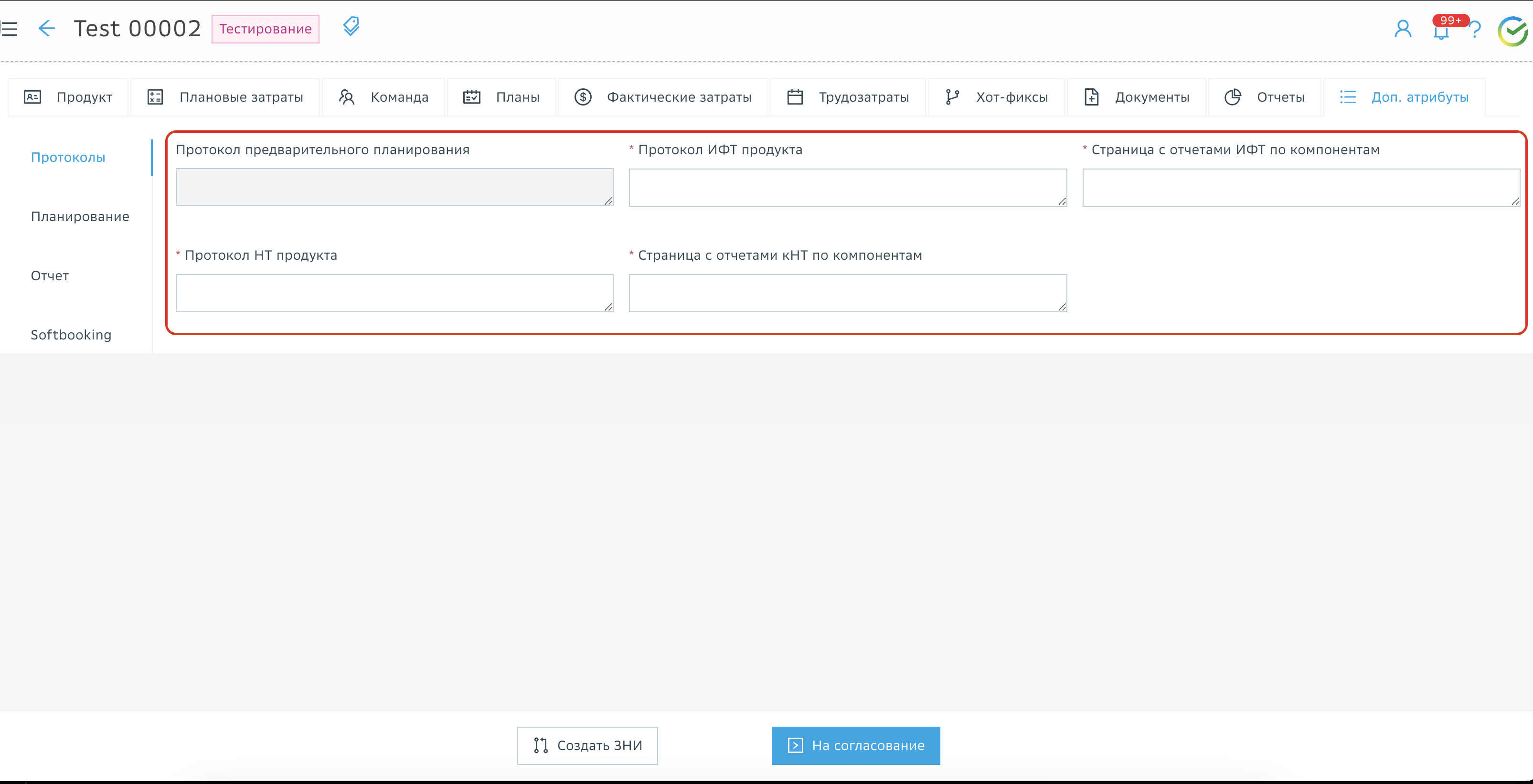Switch to the Продукт tab
Viewport: 1533px width, 784px height.
pos(68,97)
